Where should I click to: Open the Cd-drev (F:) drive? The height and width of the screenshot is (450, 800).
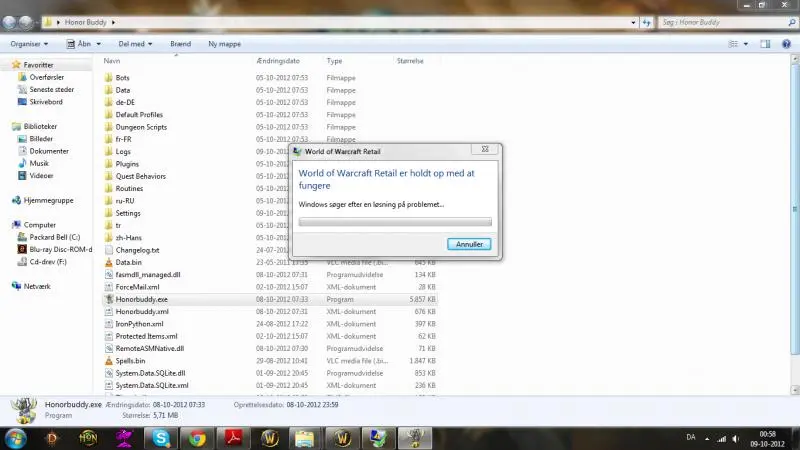48,262
